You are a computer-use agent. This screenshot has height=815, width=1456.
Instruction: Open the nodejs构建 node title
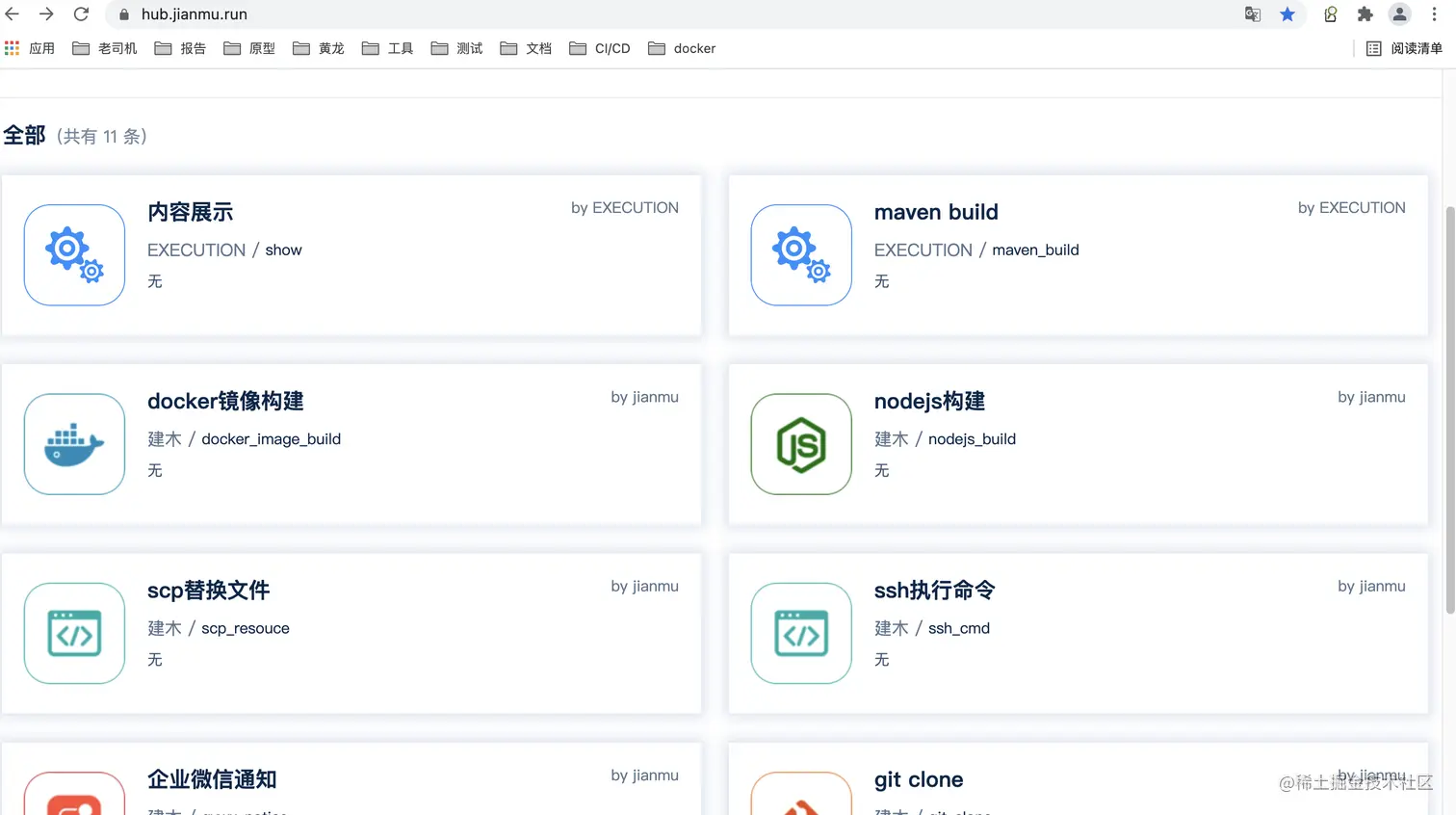[929, 401]
